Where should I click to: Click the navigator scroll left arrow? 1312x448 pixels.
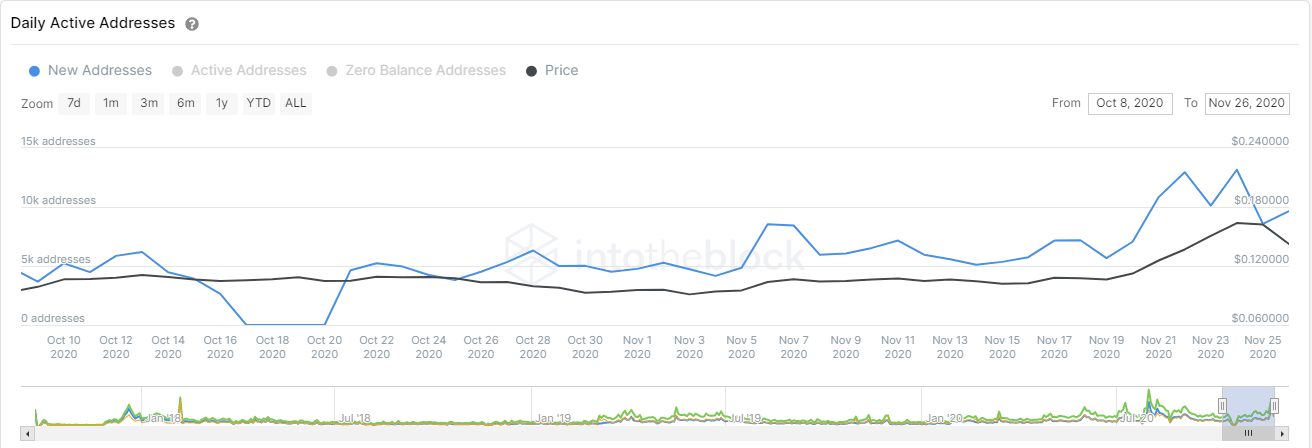(x=27, y=434)
